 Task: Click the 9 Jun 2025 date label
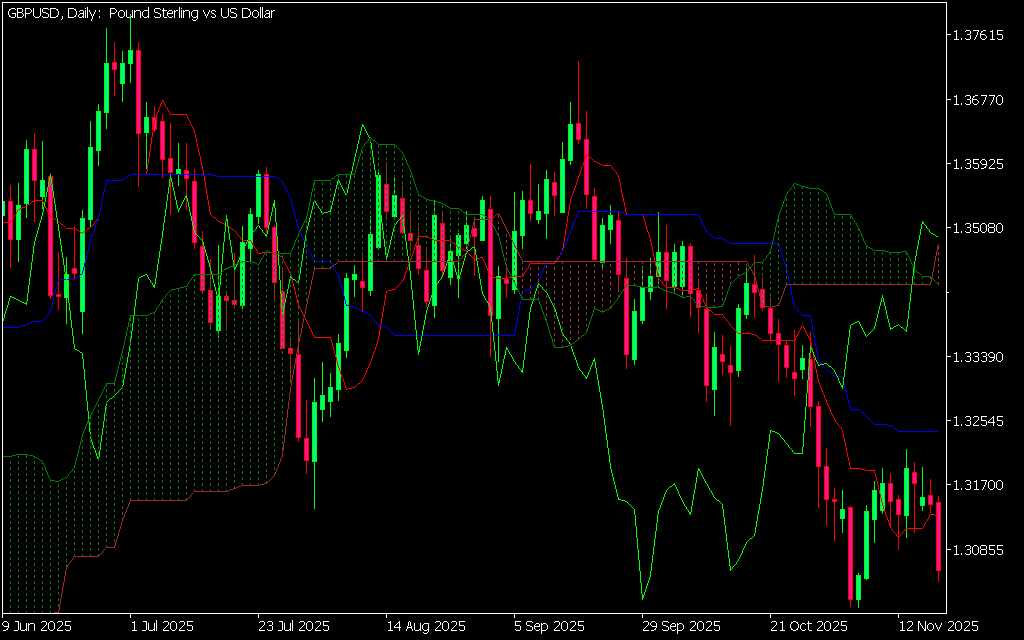[38, 626]
